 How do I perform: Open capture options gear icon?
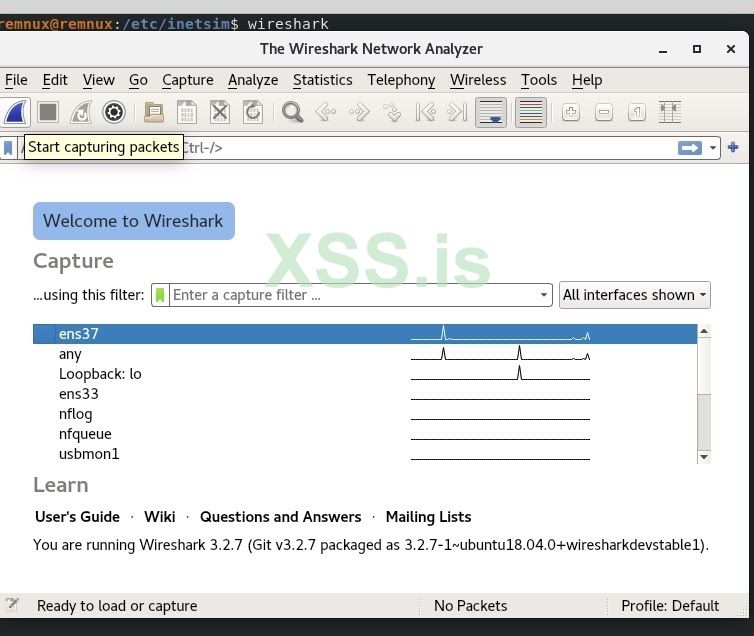click(x=114, y=112)
